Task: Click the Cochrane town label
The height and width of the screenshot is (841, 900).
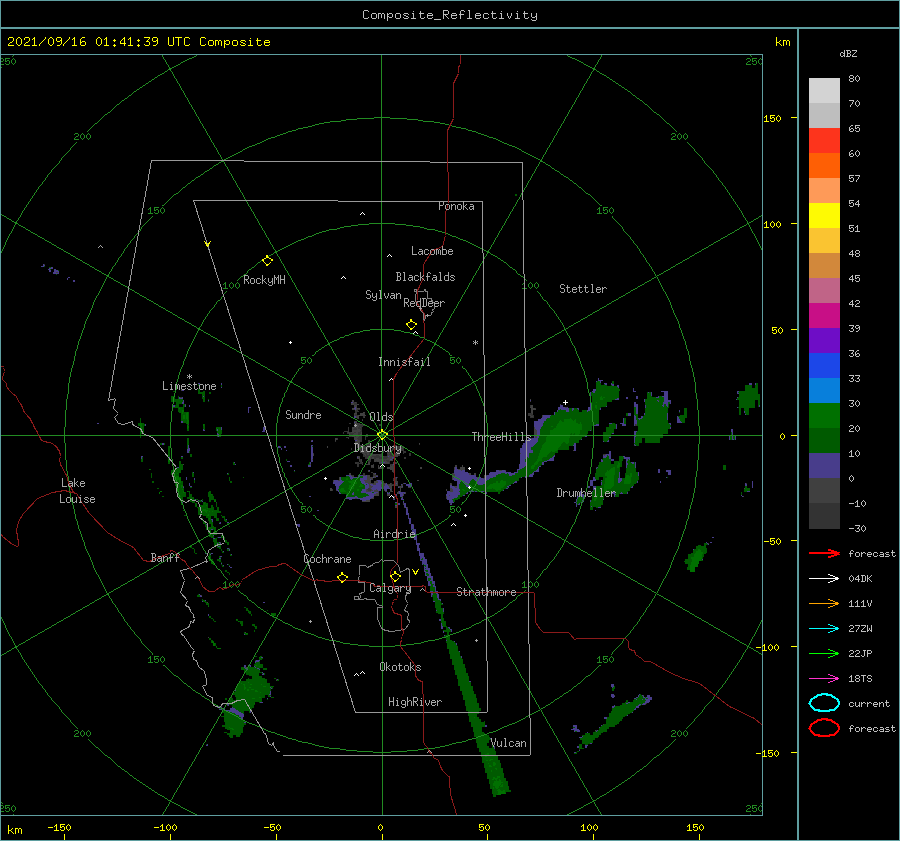Action: pos(327,559)
